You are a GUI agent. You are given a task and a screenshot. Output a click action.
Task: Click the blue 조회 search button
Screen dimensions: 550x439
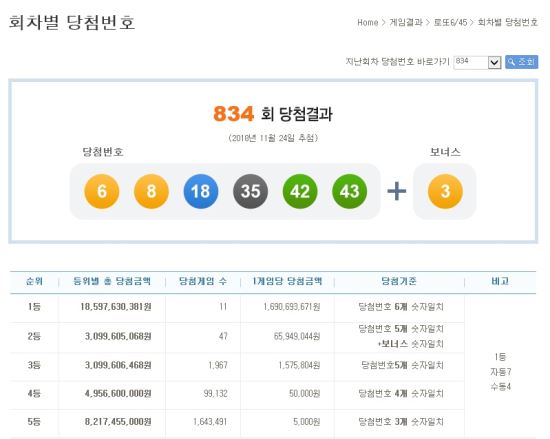521,62
